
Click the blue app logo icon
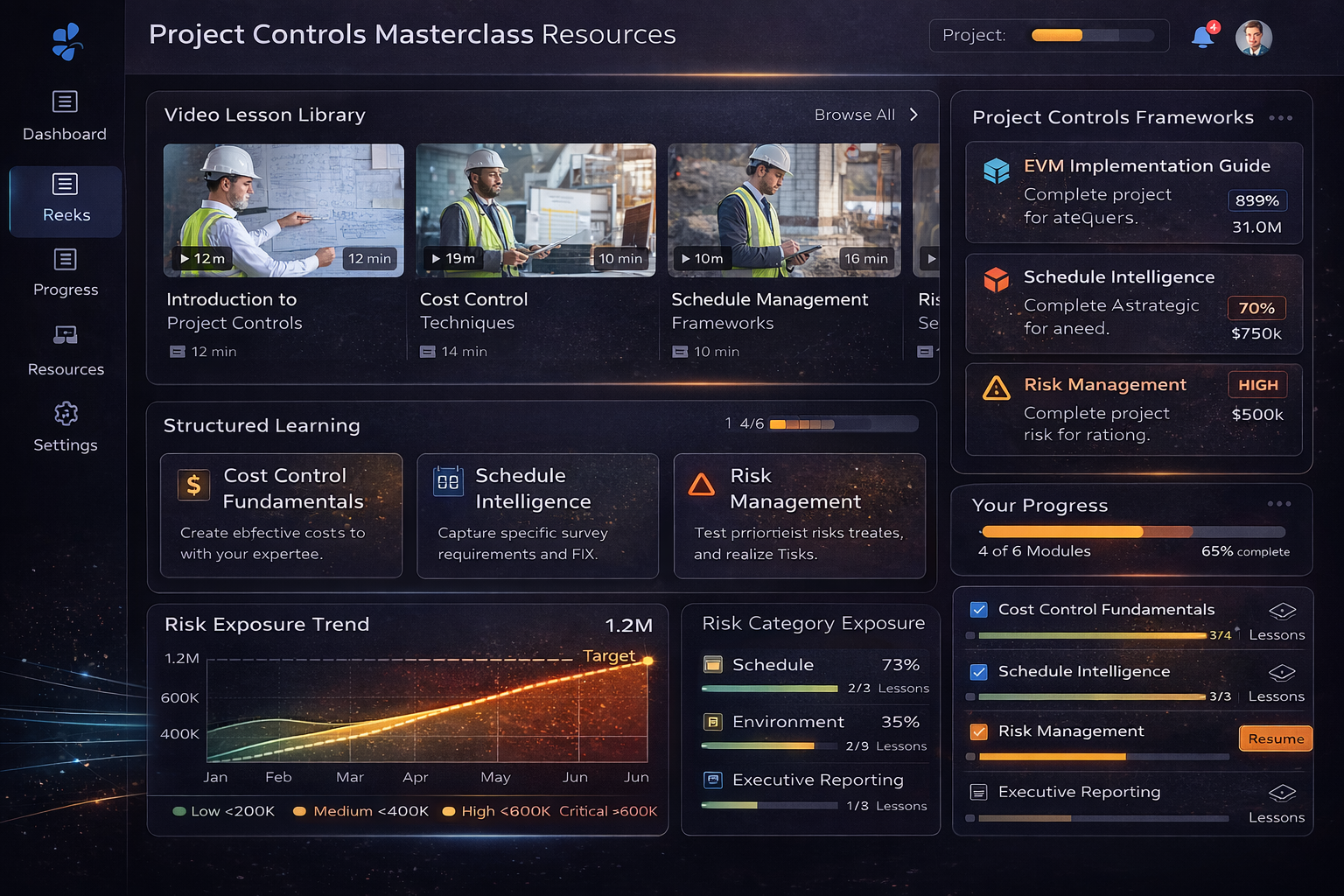point(66,41)
